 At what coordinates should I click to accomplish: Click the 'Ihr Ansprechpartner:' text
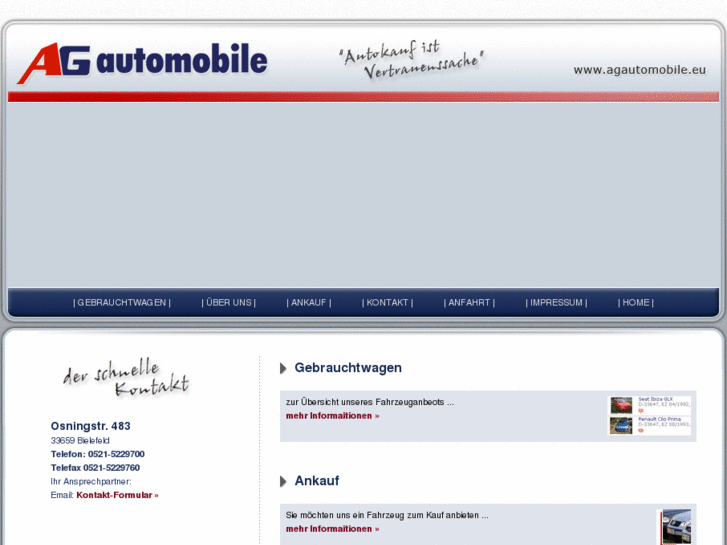point(91,481)
